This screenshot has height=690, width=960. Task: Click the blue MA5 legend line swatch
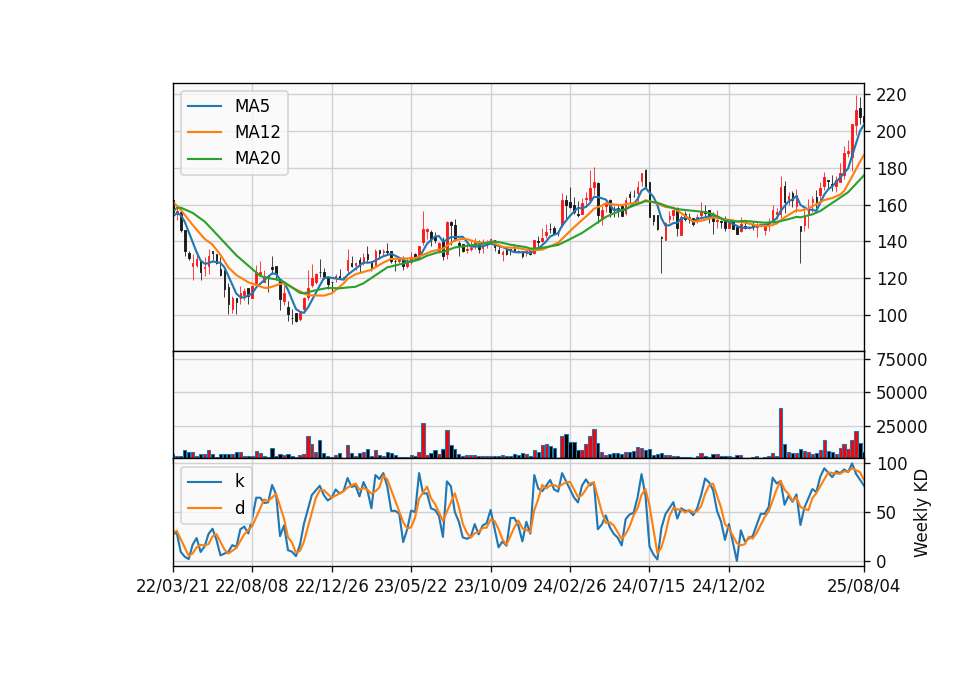[204, 106]
